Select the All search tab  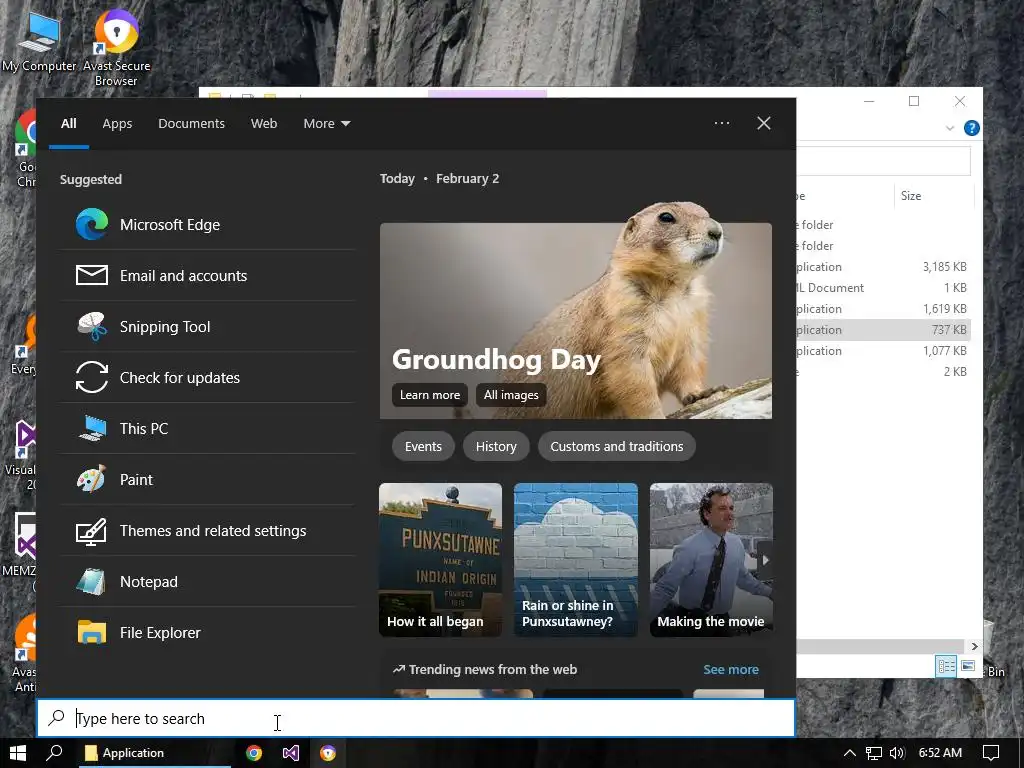(69, 123)
